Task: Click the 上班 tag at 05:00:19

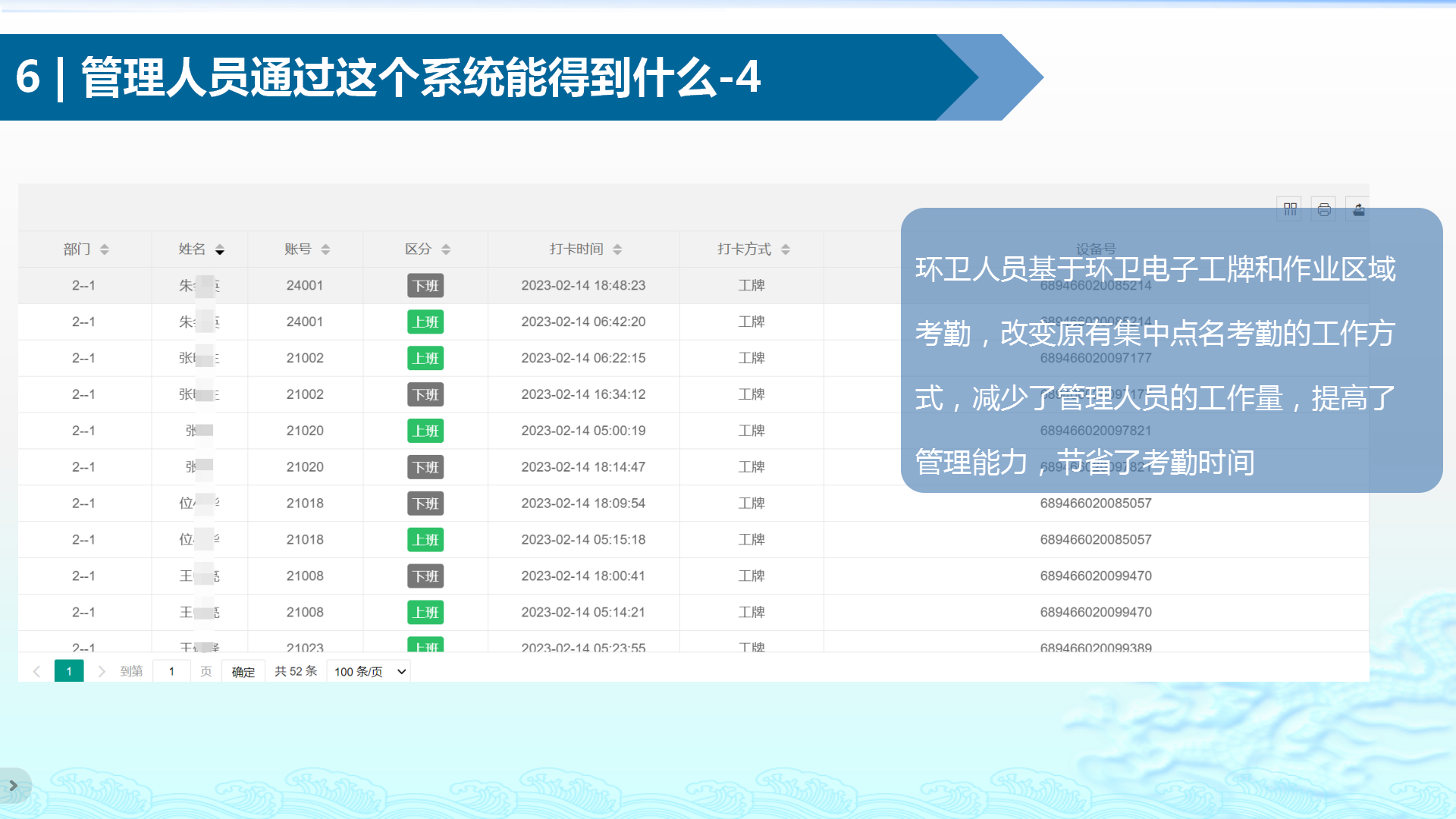Action: (x=425, y=431)
